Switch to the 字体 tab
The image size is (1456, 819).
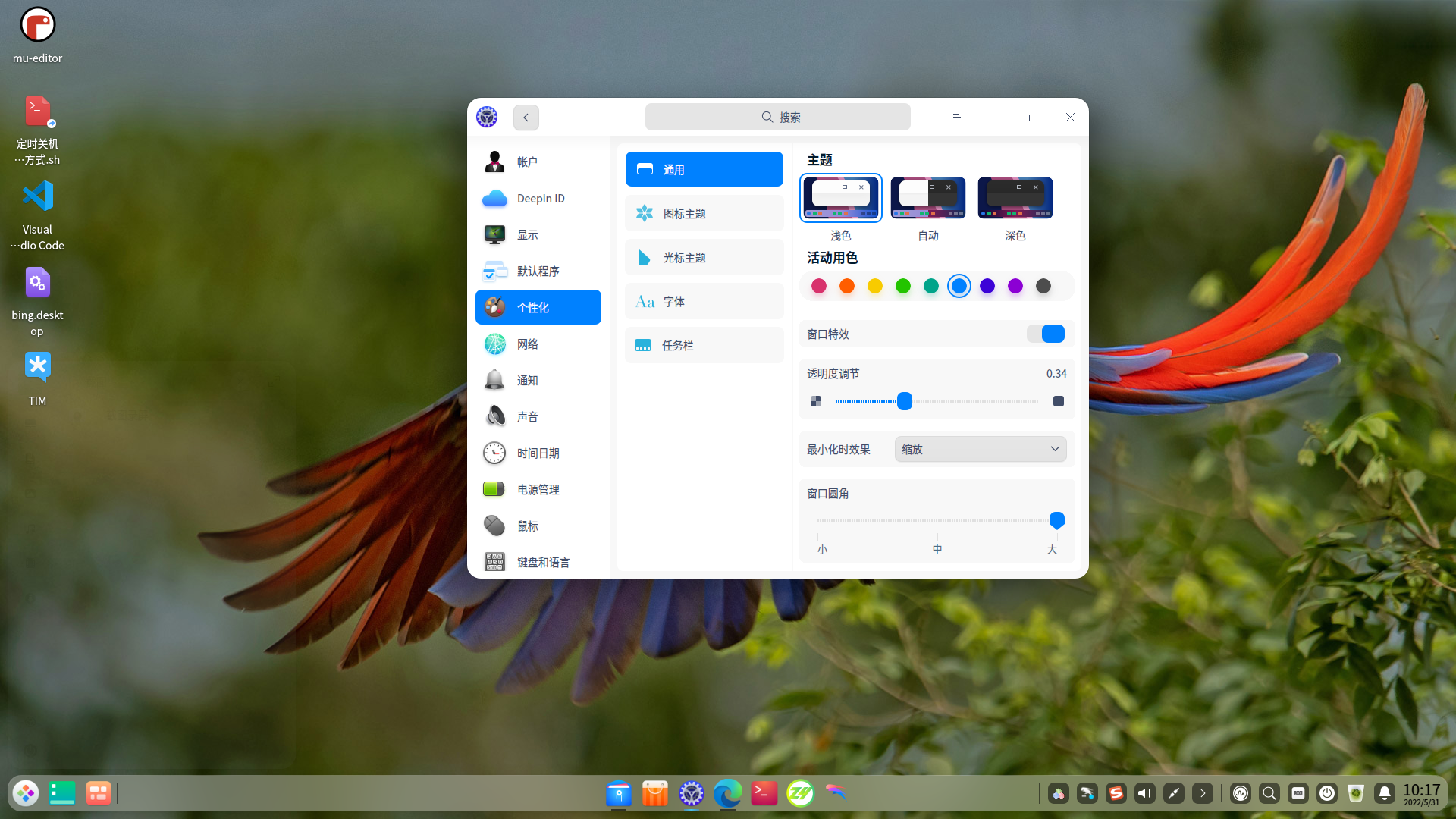tap(704, 301)
